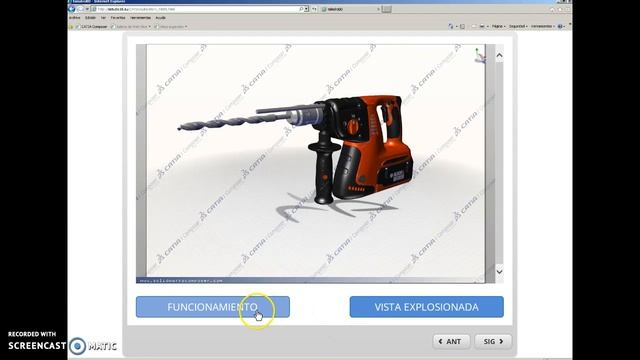Click the scroll down arrow of viewer

[499, 271]
